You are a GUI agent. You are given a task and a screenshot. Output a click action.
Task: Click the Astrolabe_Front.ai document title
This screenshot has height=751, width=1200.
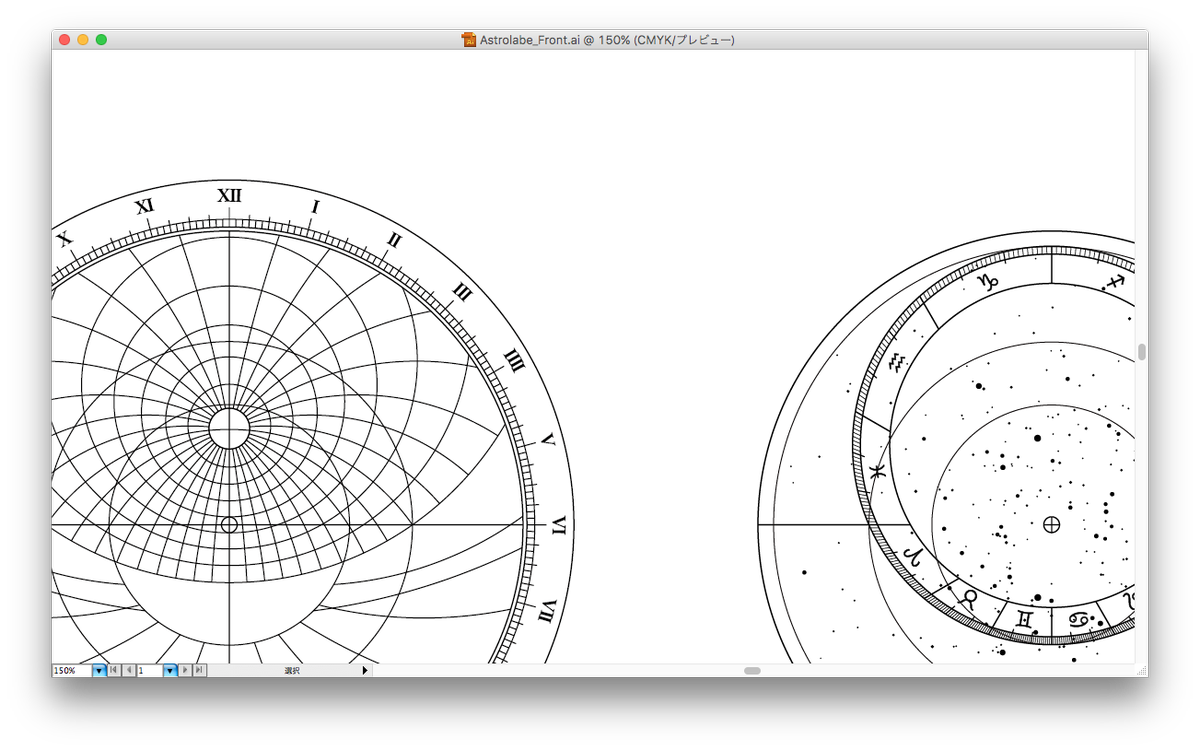(x=607, y=40)
